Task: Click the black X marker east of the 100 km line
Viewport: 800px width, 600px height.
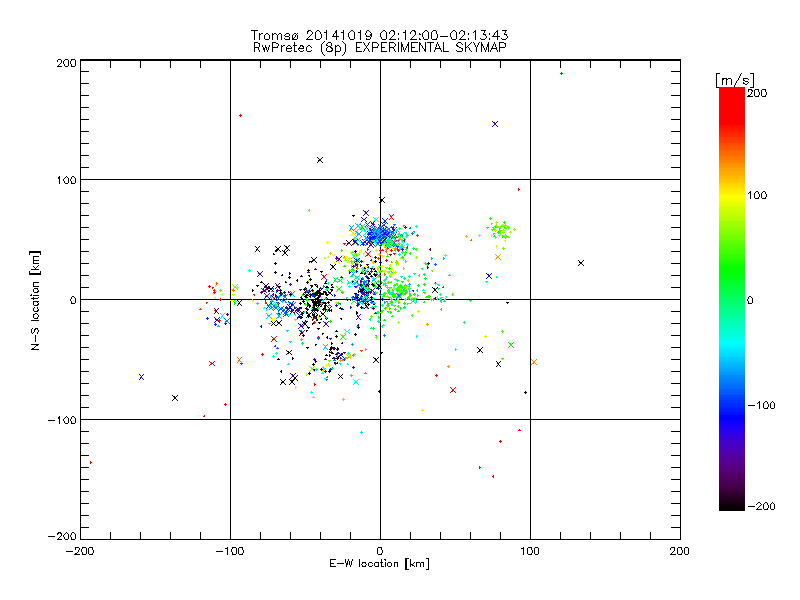Action: pyautogui.click(x=581, y=263)
